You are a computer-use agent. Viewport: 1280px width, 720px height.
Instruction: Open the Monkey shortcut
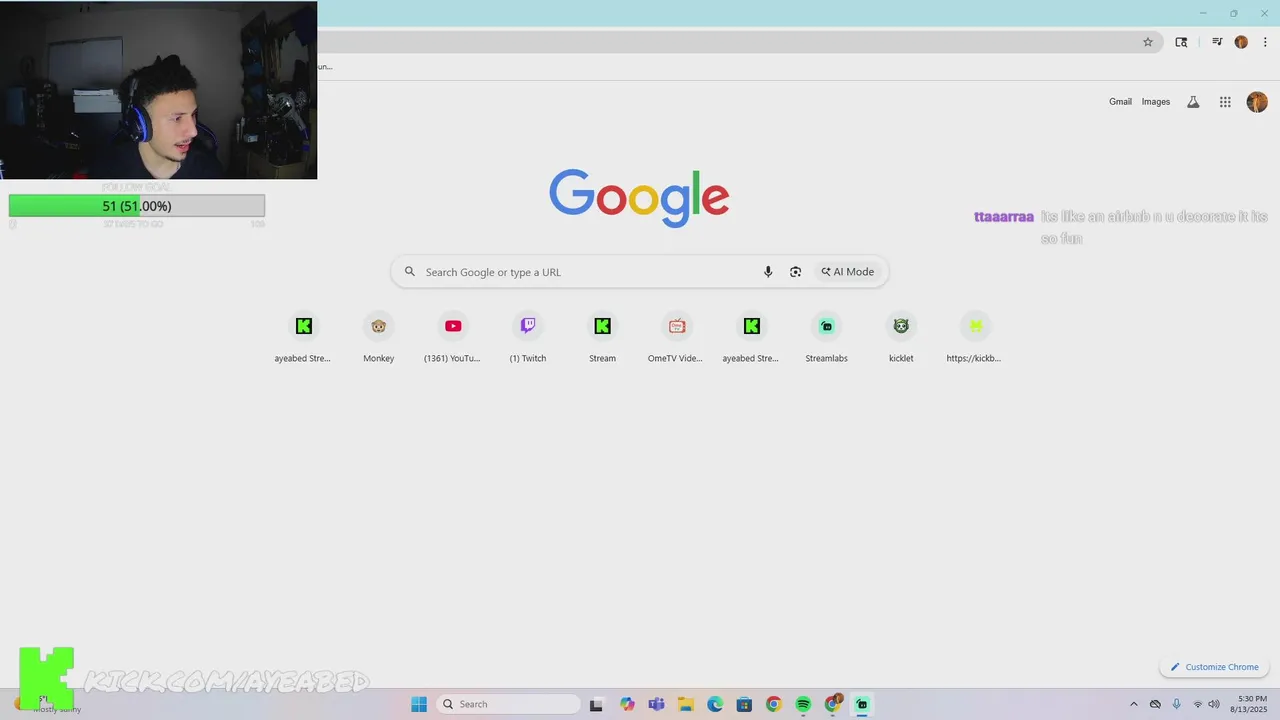(379, 337)
